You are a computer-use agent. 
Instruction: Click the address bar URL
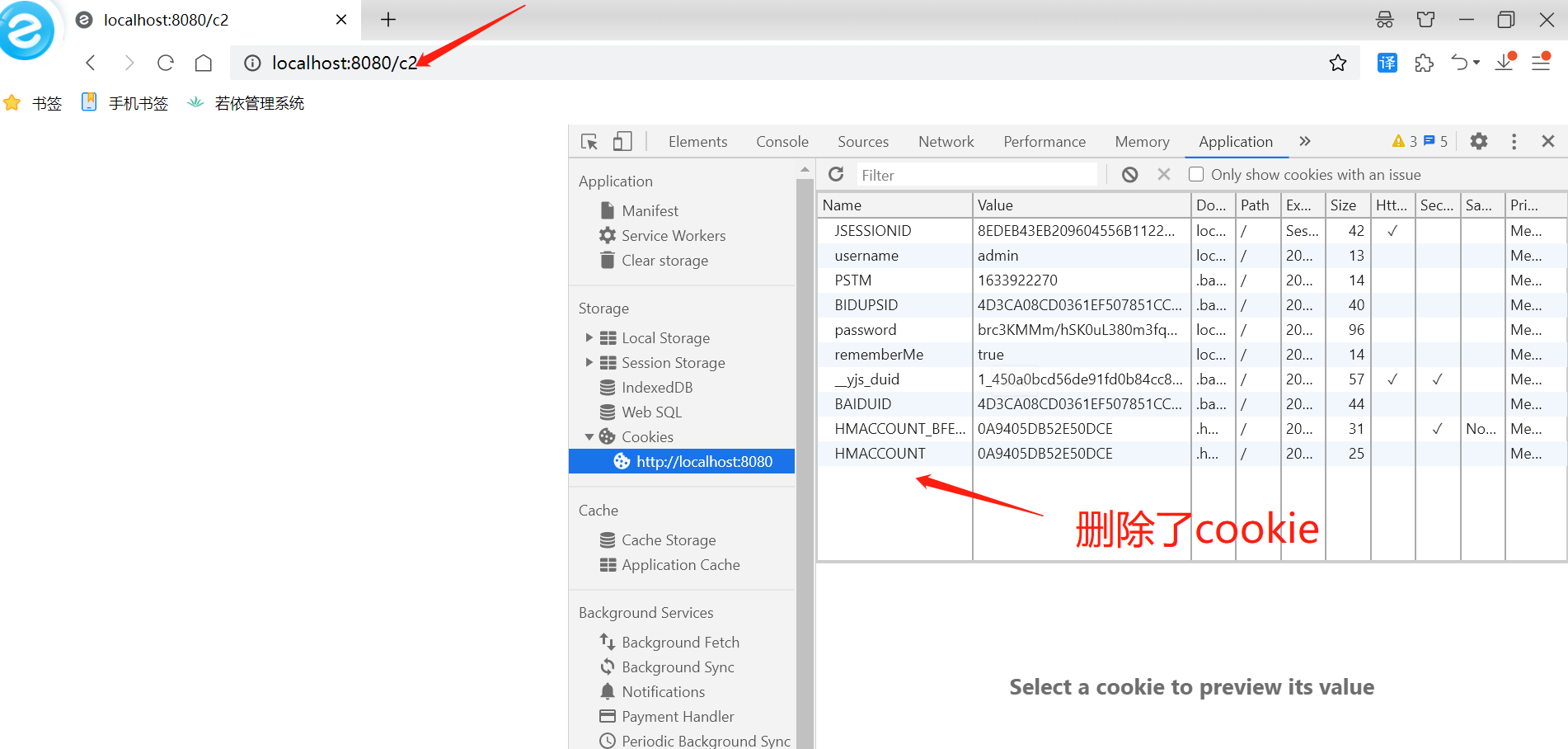coord(345,63)
